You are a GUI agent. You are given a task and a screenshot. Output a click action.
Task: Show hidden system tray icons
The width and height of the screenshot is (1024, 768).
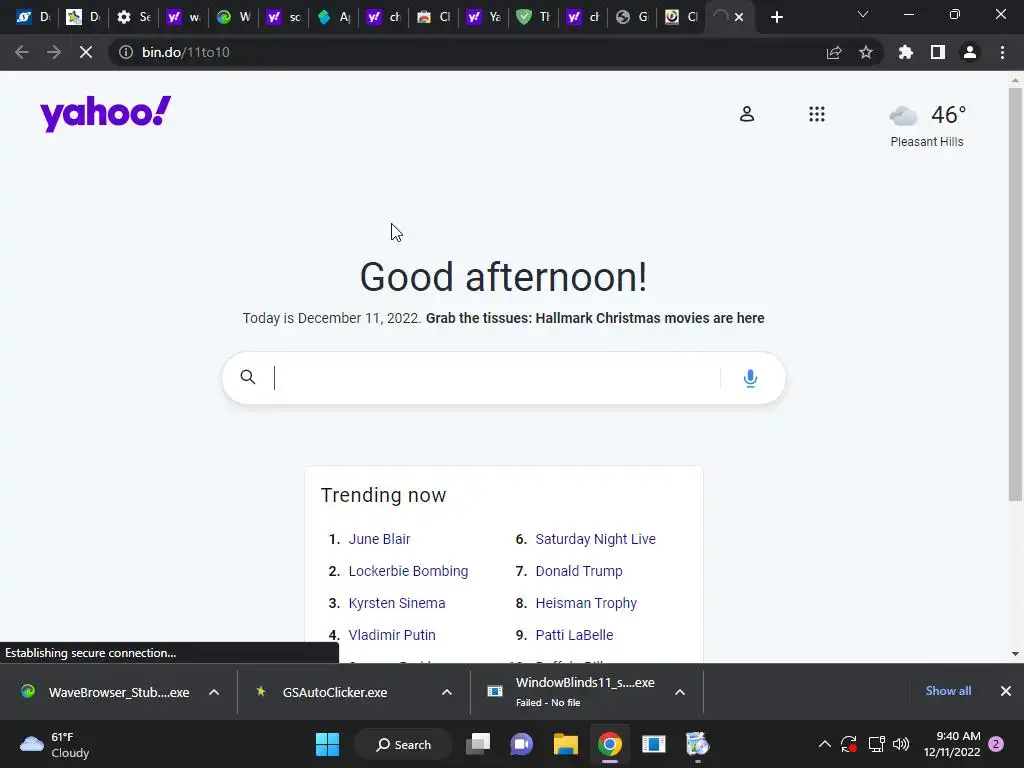825,744
